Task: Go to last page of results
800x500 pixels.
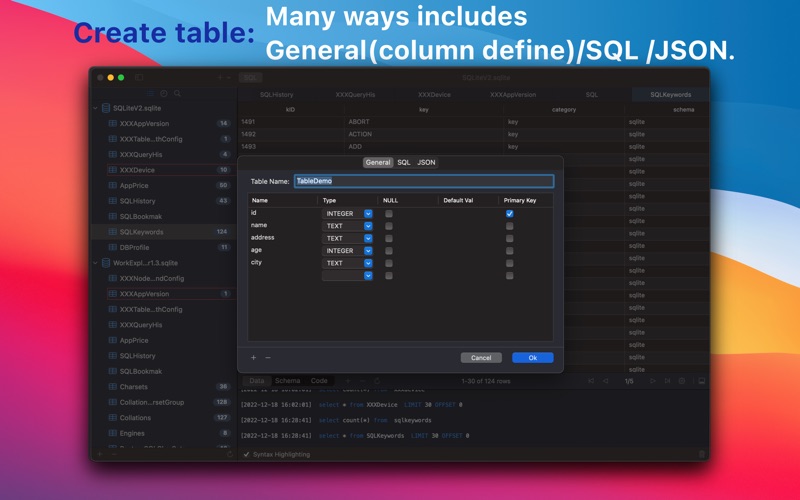Action: pos(667,381)
